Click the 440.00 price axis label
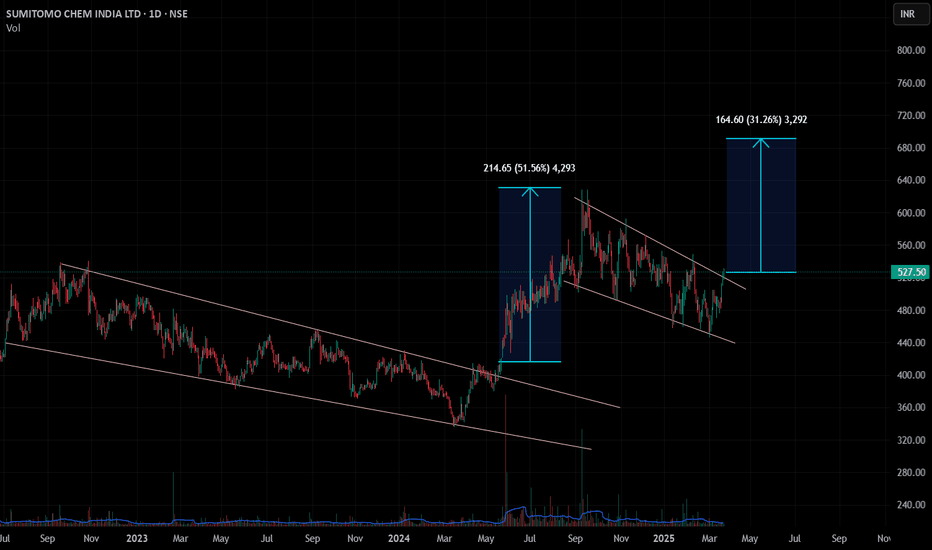This screenshot has width=932, height=550. point(911,342)
